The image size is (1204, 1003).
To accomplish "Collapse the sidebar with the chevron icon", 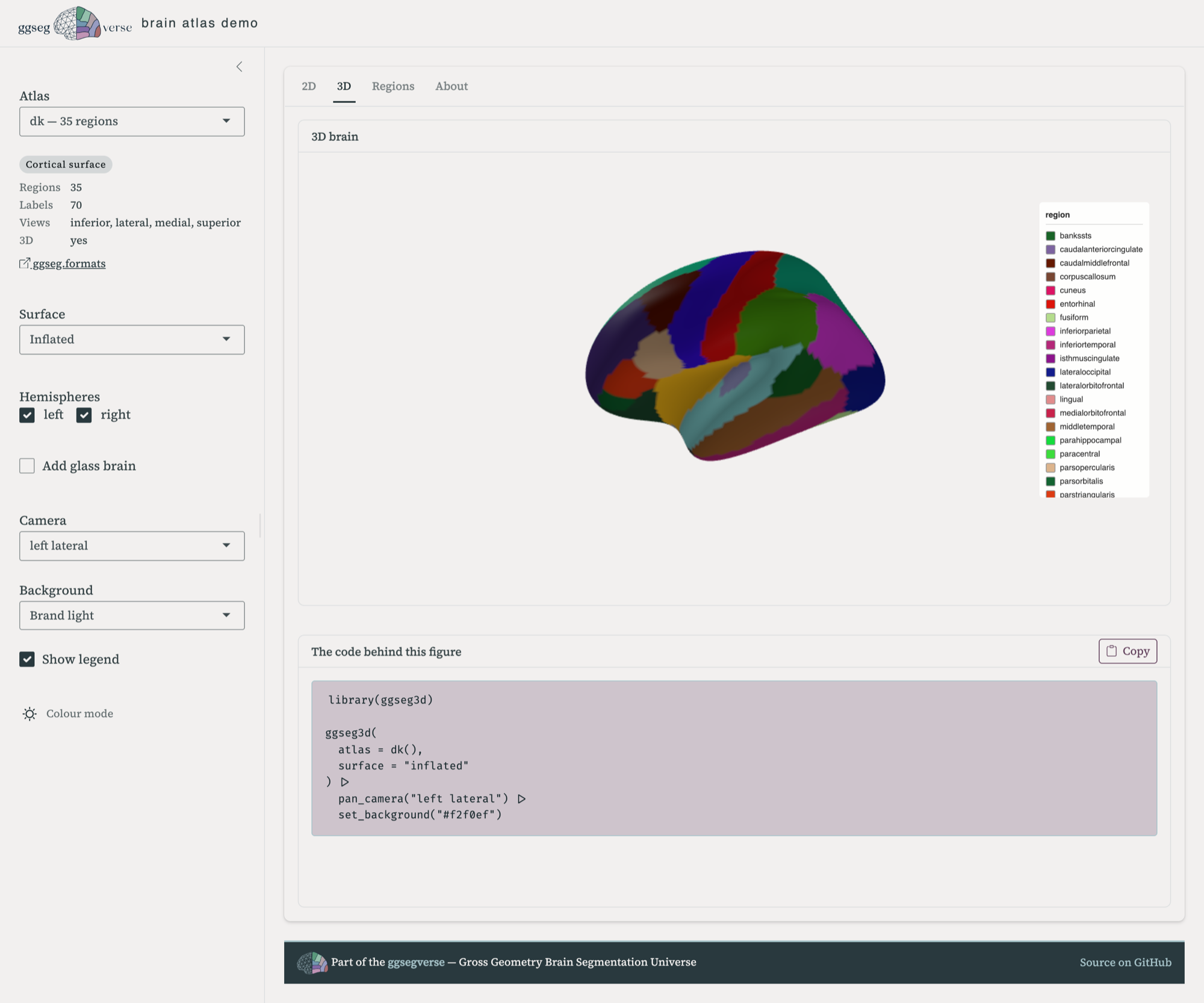I will (239, 67).
